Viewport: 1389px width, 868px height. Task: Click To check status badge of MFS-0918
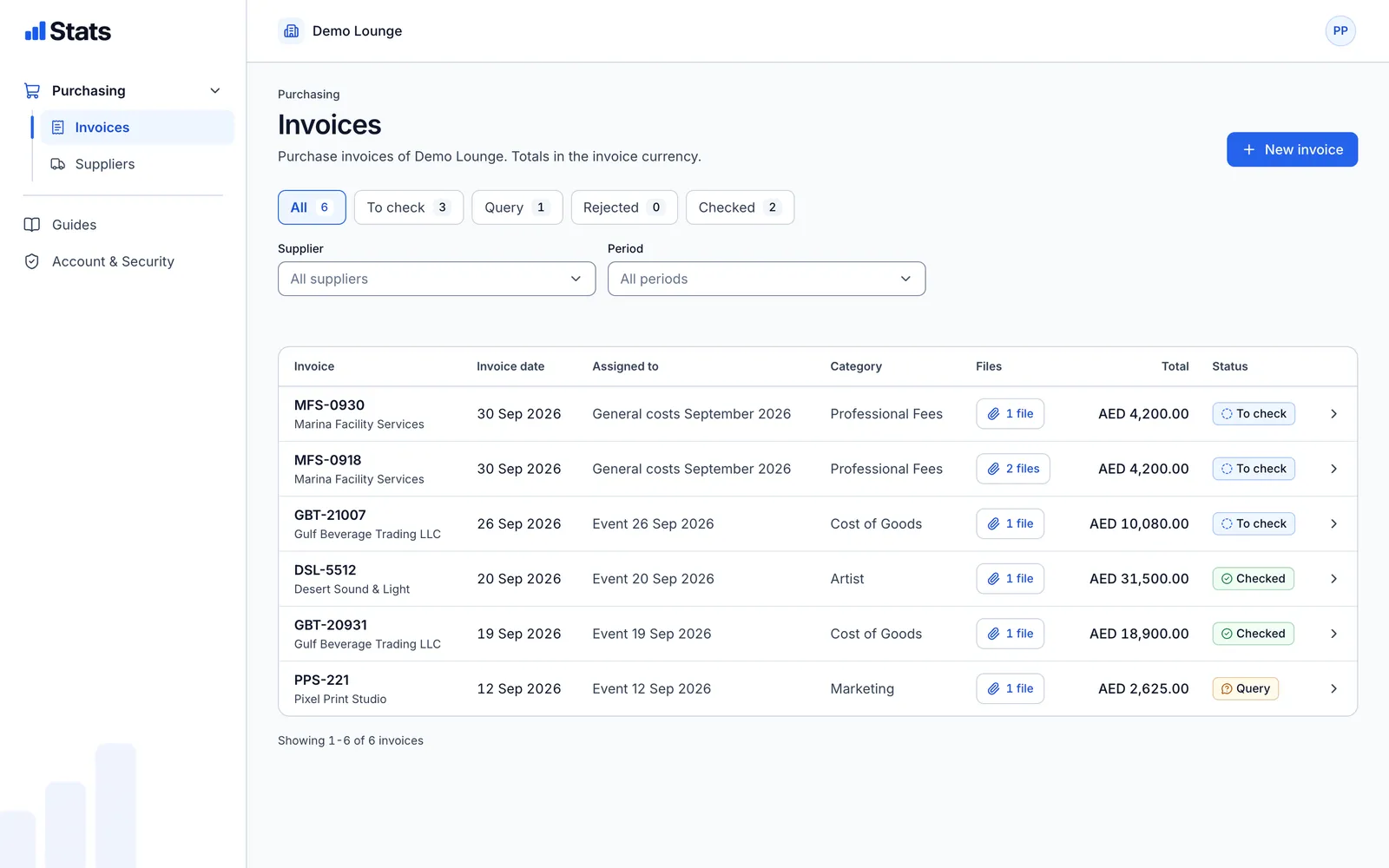1254,469
